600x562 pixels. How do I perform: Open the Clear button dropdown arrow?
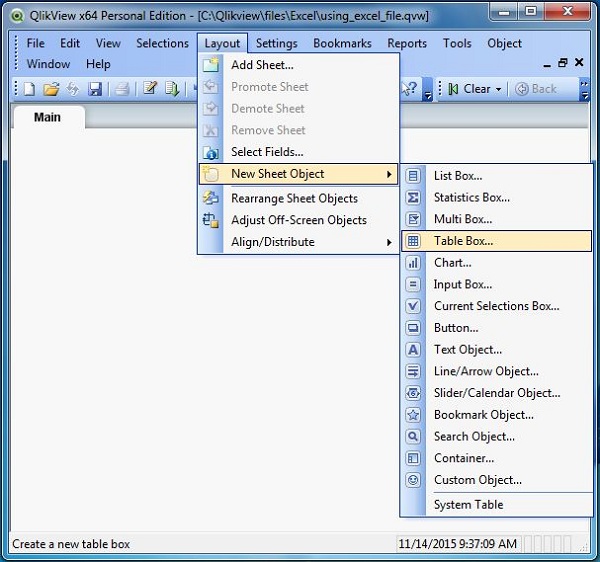(500, 89)
